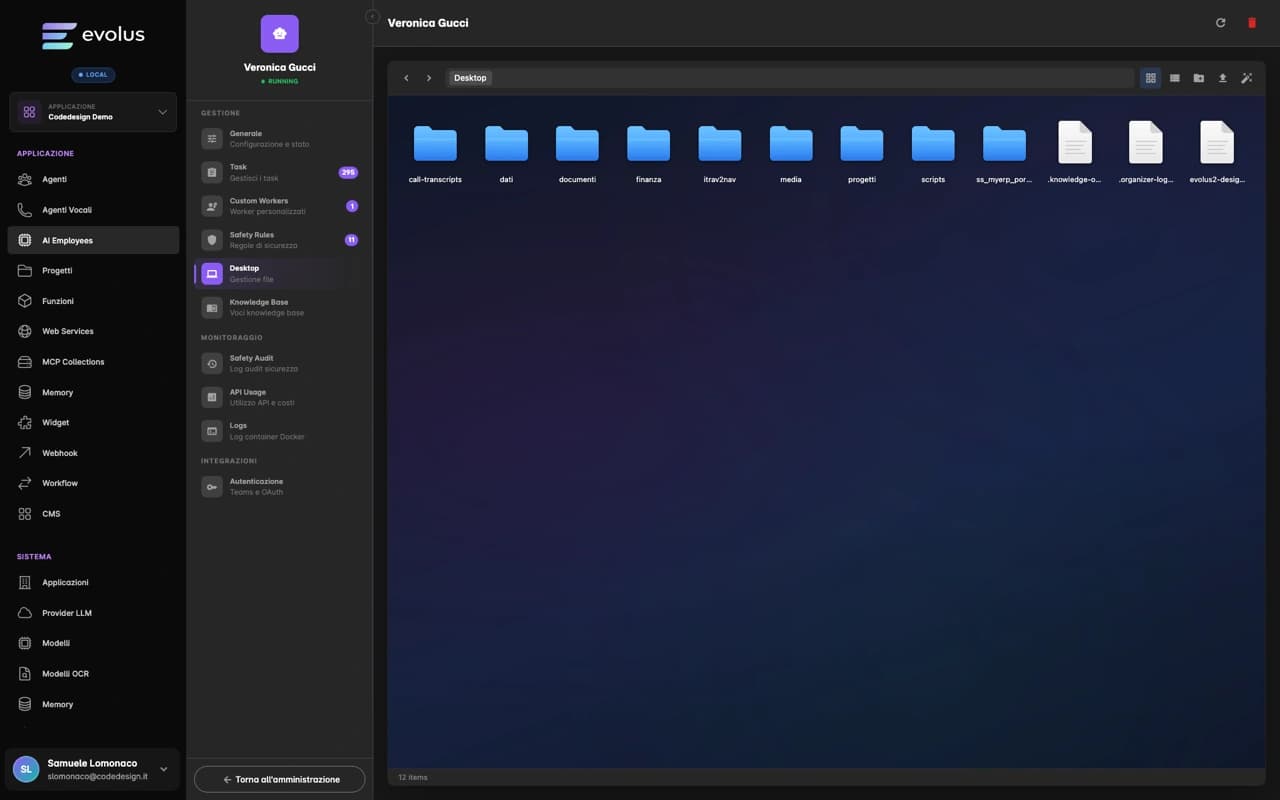Click the red delete trash icon
The width and height of the screenshot is (1280, 800).
point(1251,23)
